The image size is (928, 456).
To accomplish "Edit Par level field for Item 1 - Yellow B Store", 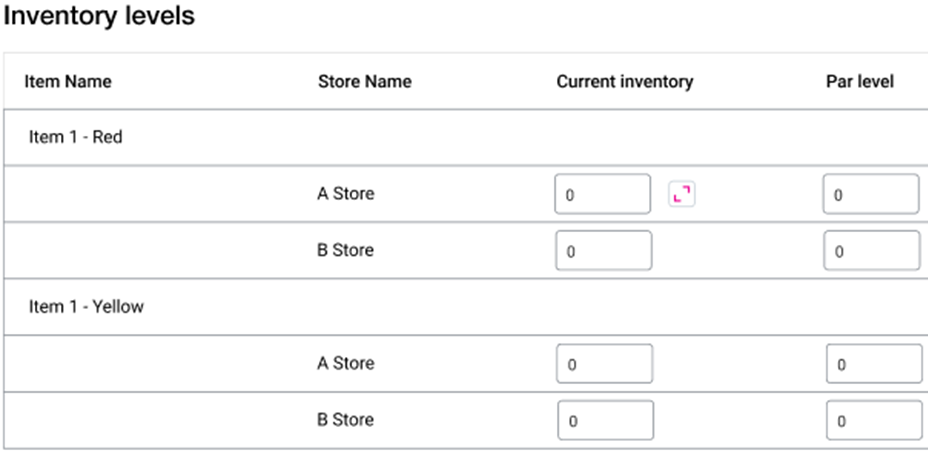I will 873,421.
